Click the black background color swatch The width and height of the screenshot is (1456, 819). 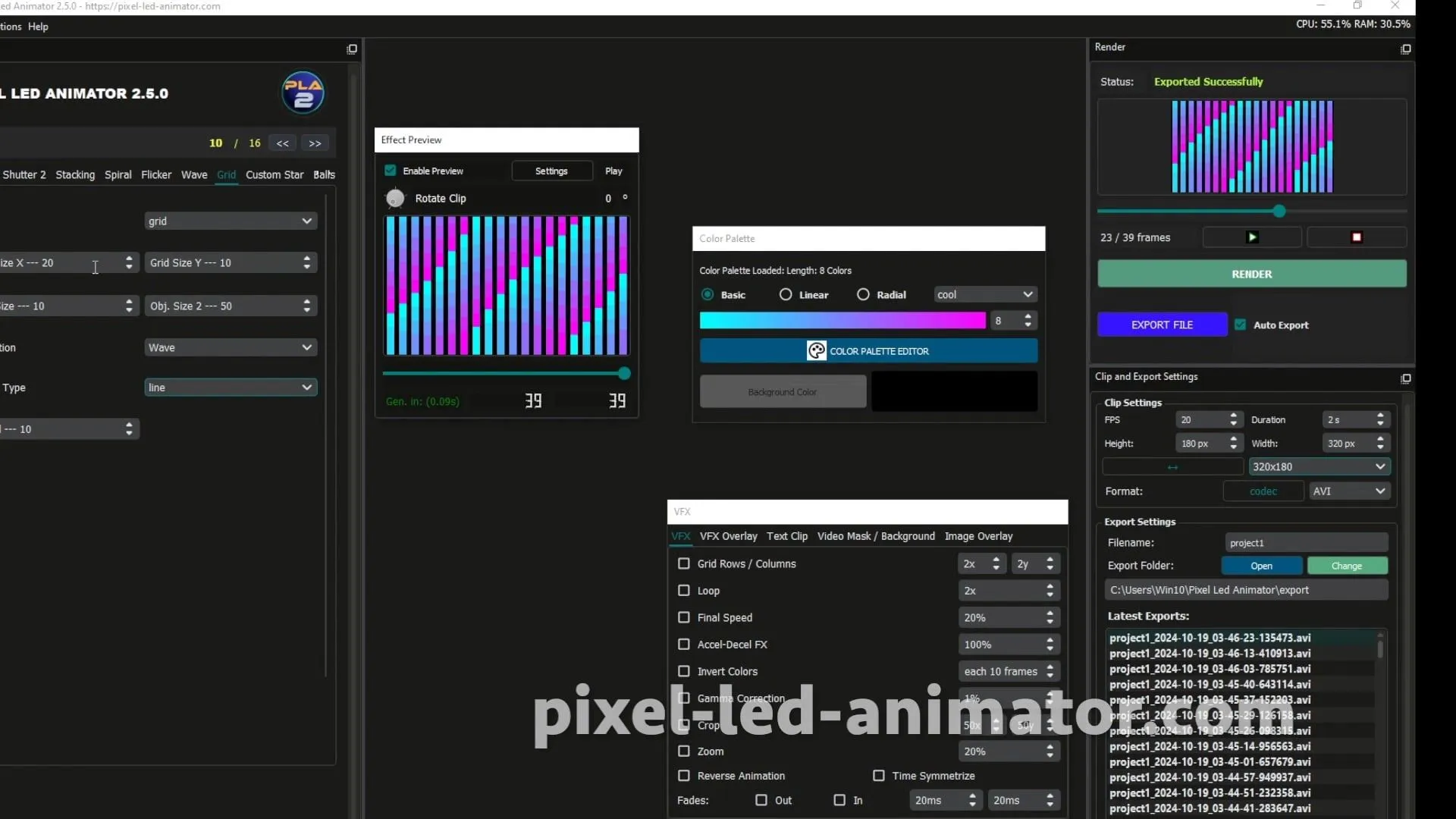tap(955, 391)
